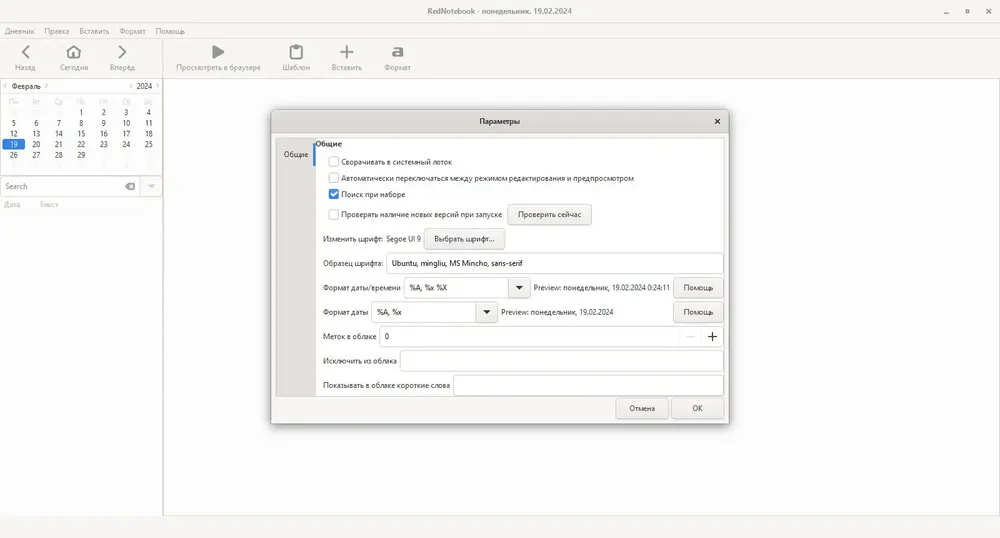Image resolution: width=1000 pixels, height=538 pixels.
Task: Click the Отмена button
Action: 642,409
